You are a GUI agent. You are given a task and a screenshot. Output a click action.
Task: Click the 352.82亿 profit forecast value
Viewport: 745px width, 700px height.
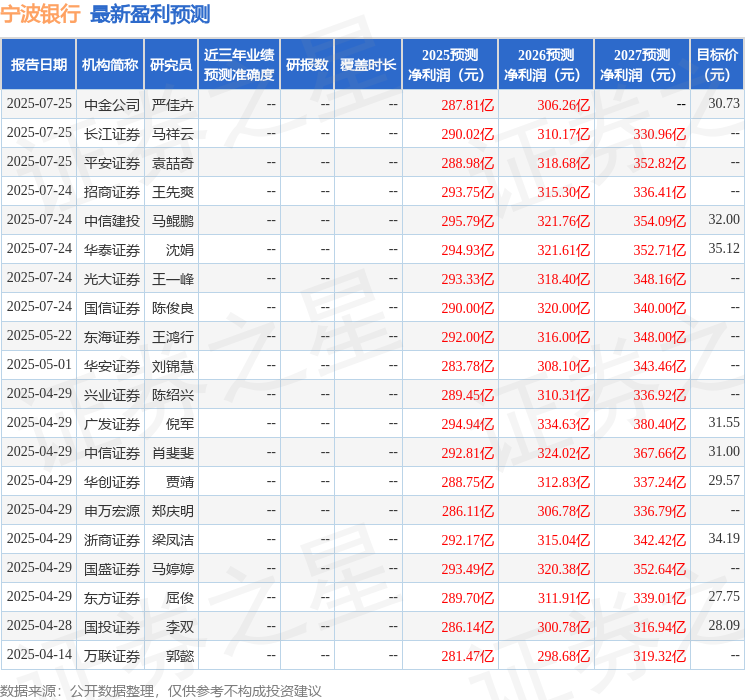pos(659,163)
